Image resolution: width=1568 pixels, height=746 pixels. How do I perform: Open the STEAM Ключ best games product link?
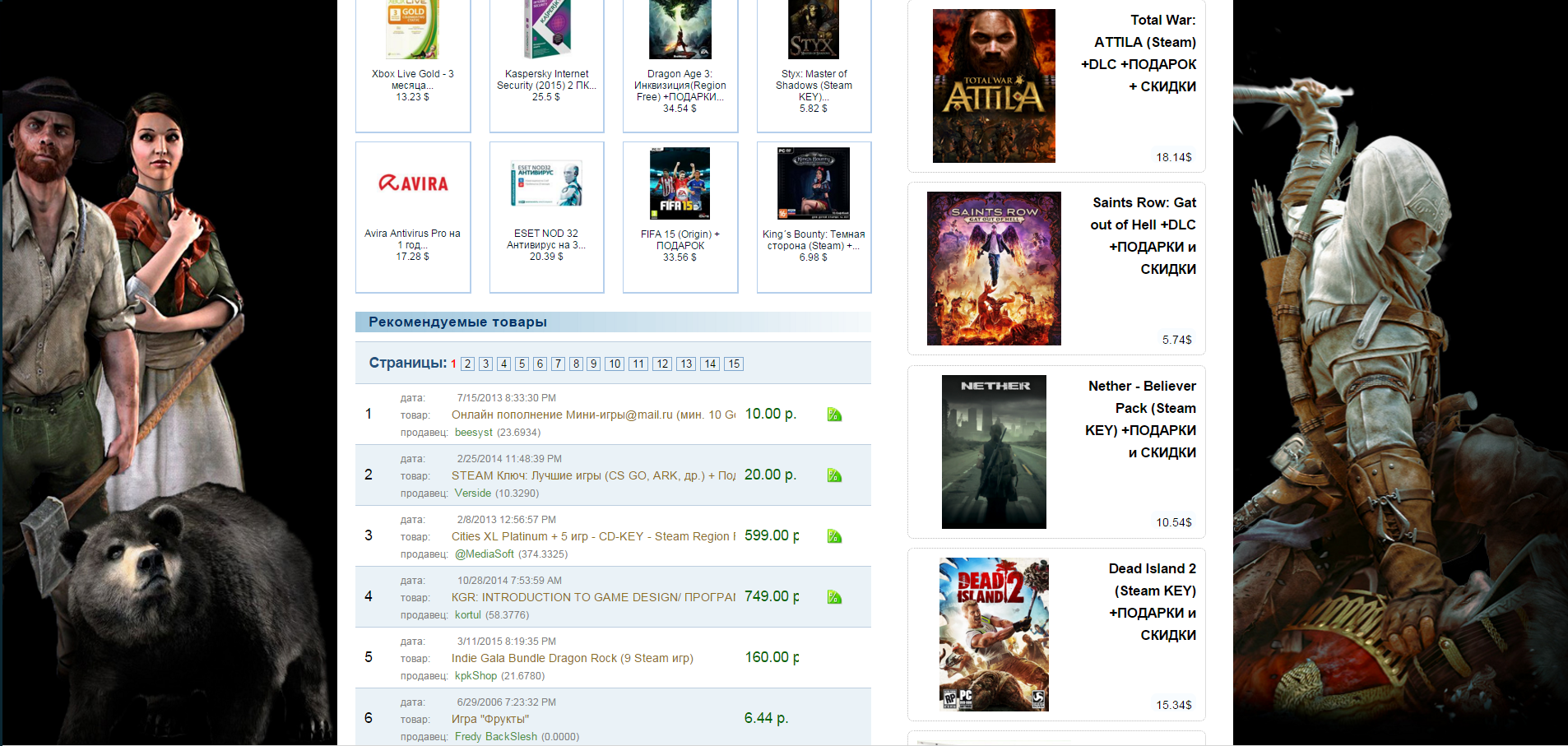[593, 475]
